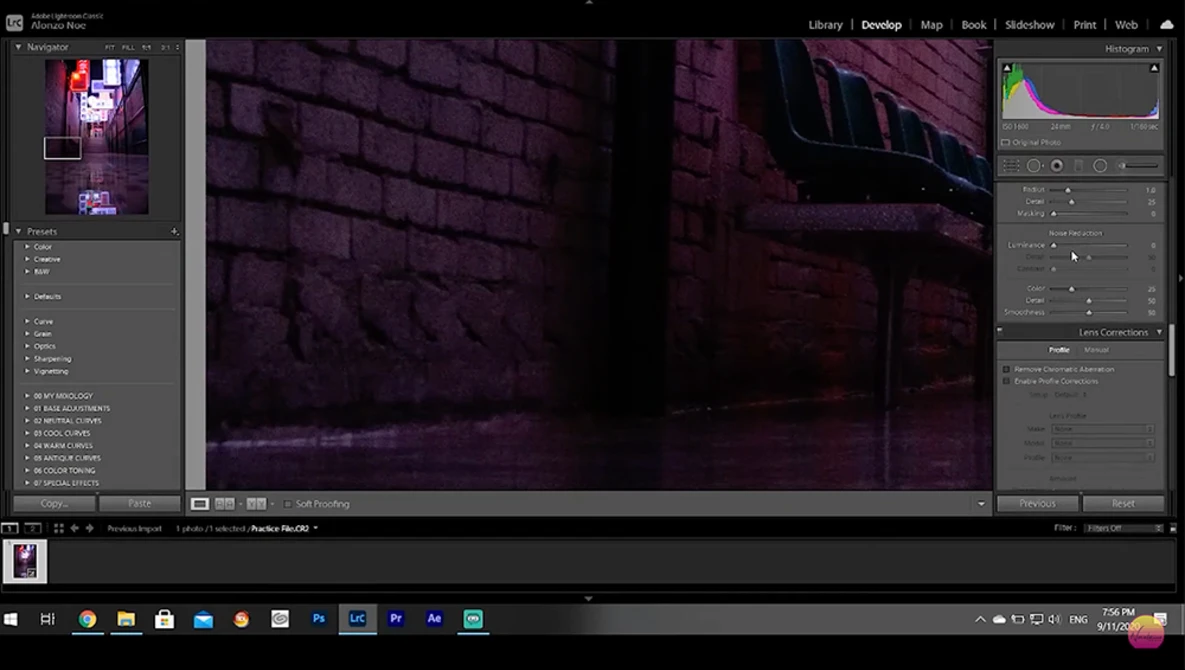Click the Copy... button

pyautogui.click(x=54, y=503)
